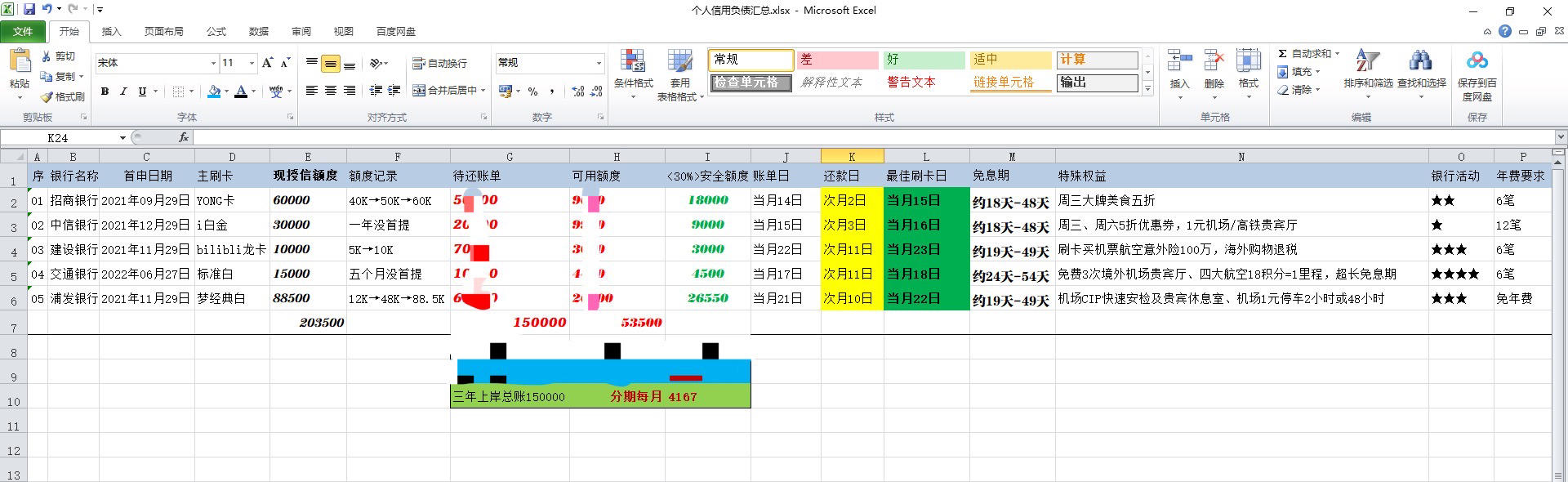Apply the yellow 适中 neutral style swatch
This screenshot has height=482, width=1568.
pos(1010,60)
